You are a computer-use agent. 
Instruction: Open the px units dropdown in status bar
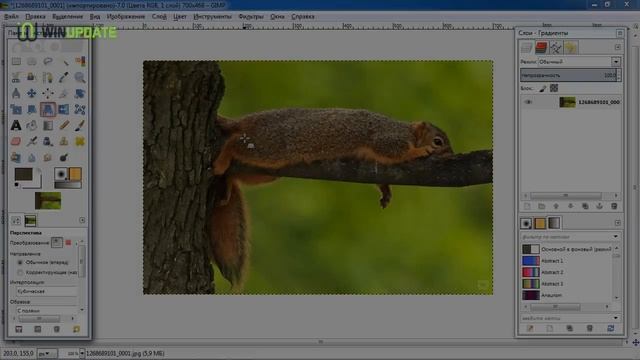click(x=47, y=353)
